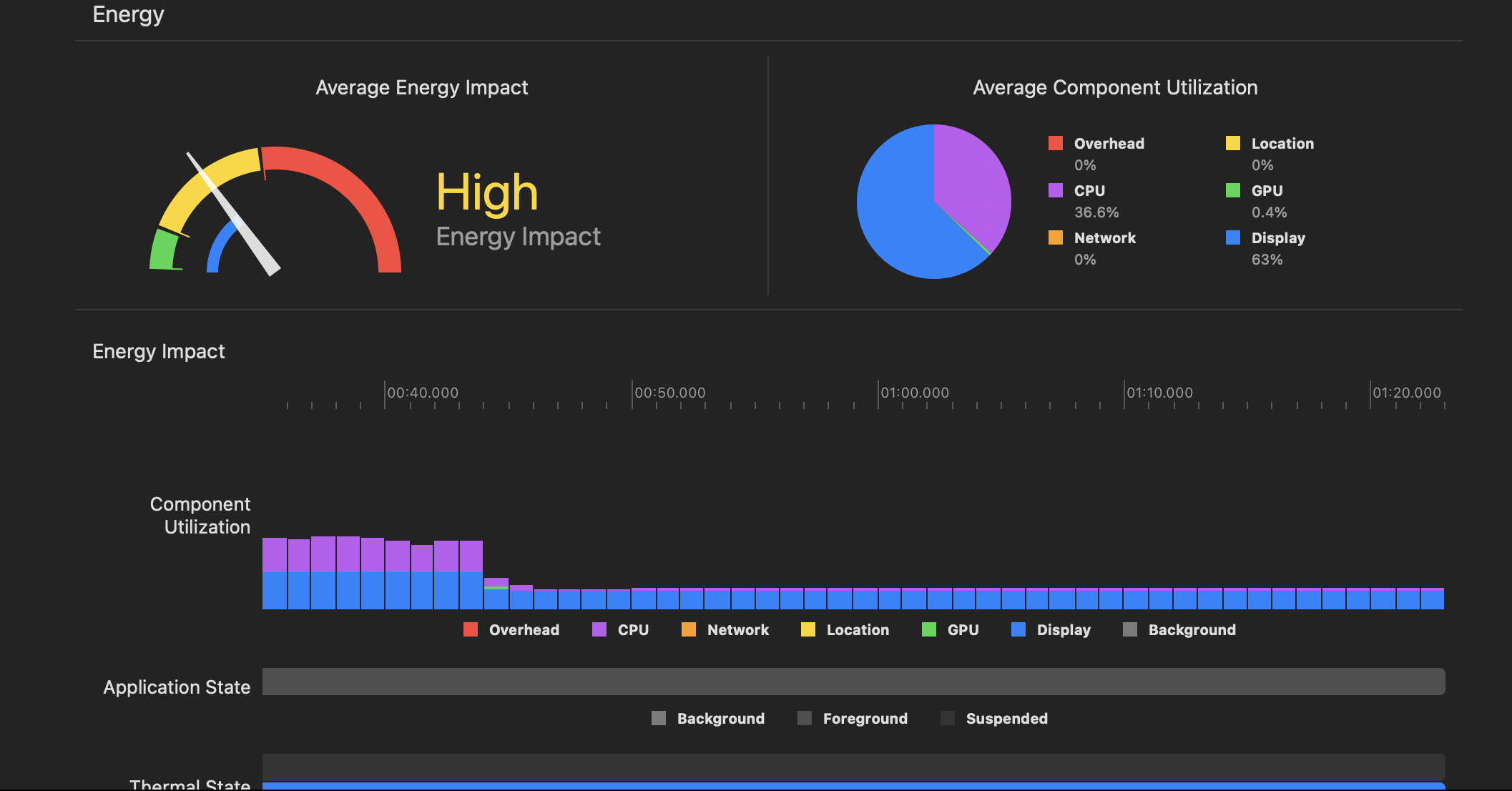Click the Display legend icon below bar chart

(1018, 629)
